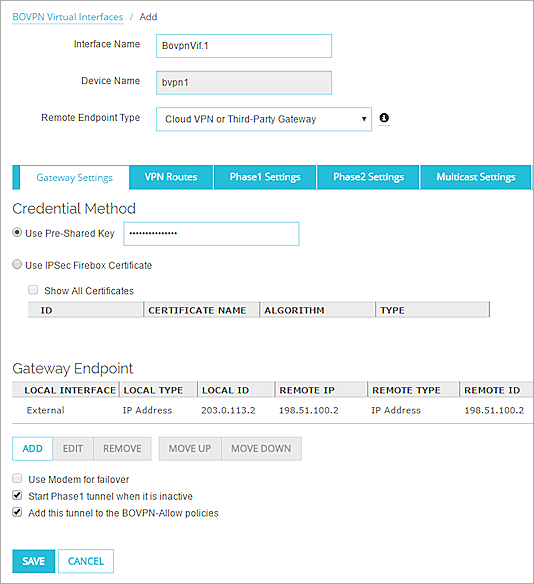Click the LOCAL INTERFACE column header
Viewport: 534px width, 584px height.
click(x=66, y=390)
